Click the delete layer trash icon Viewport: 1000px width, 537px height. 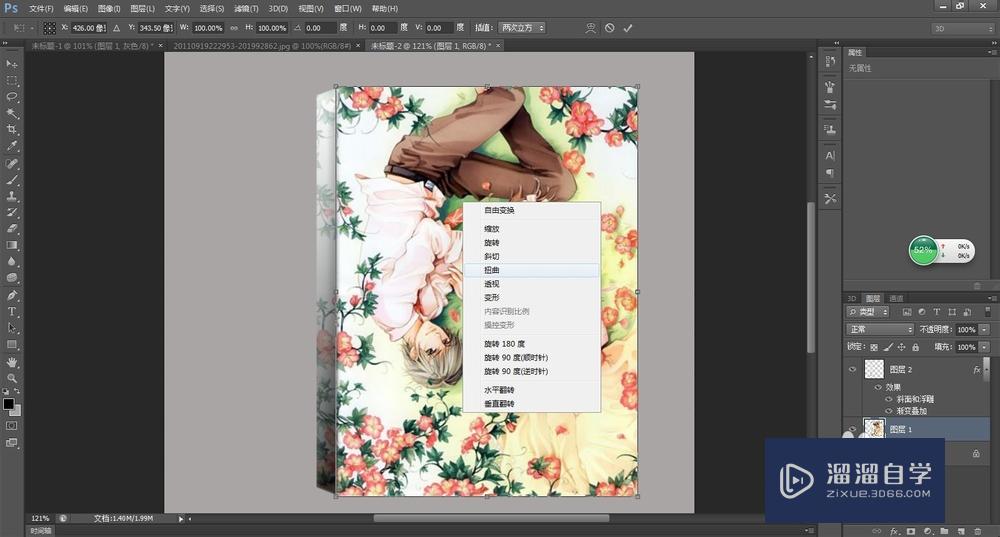[975, 530]
